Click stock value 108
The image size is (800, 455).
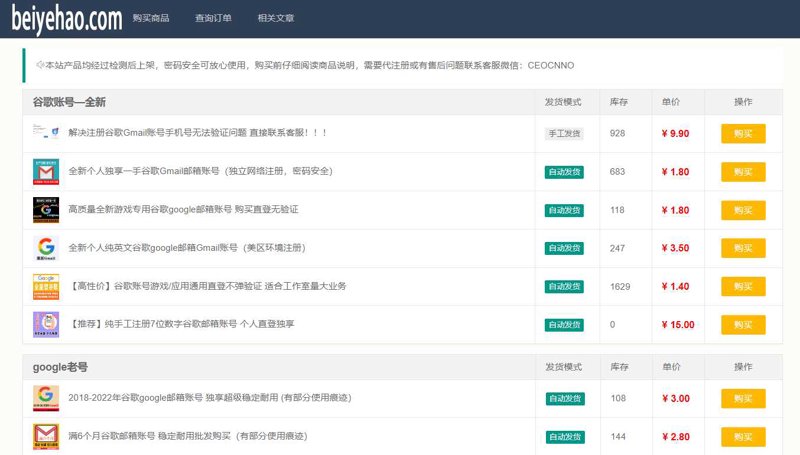click(x=618, y=398)
